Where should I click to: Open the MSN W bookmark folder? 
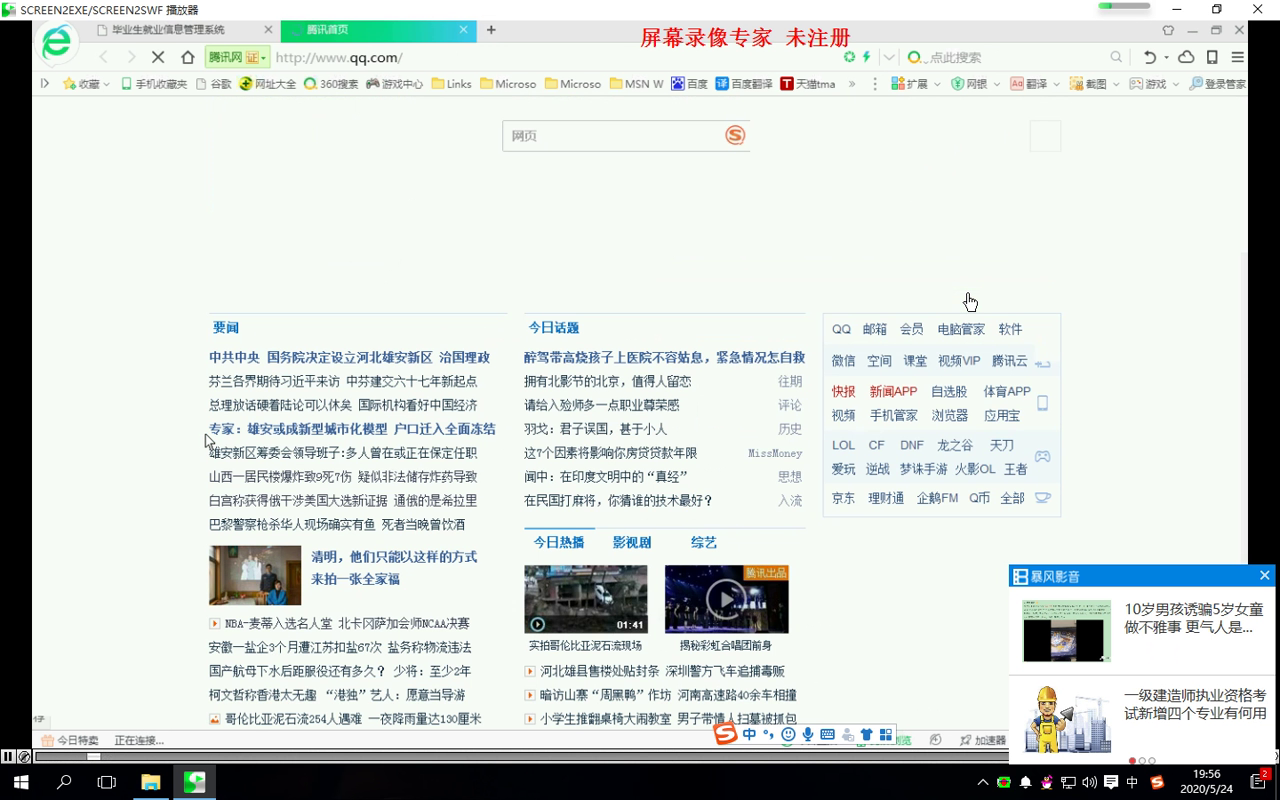click(x=637, y=84)
